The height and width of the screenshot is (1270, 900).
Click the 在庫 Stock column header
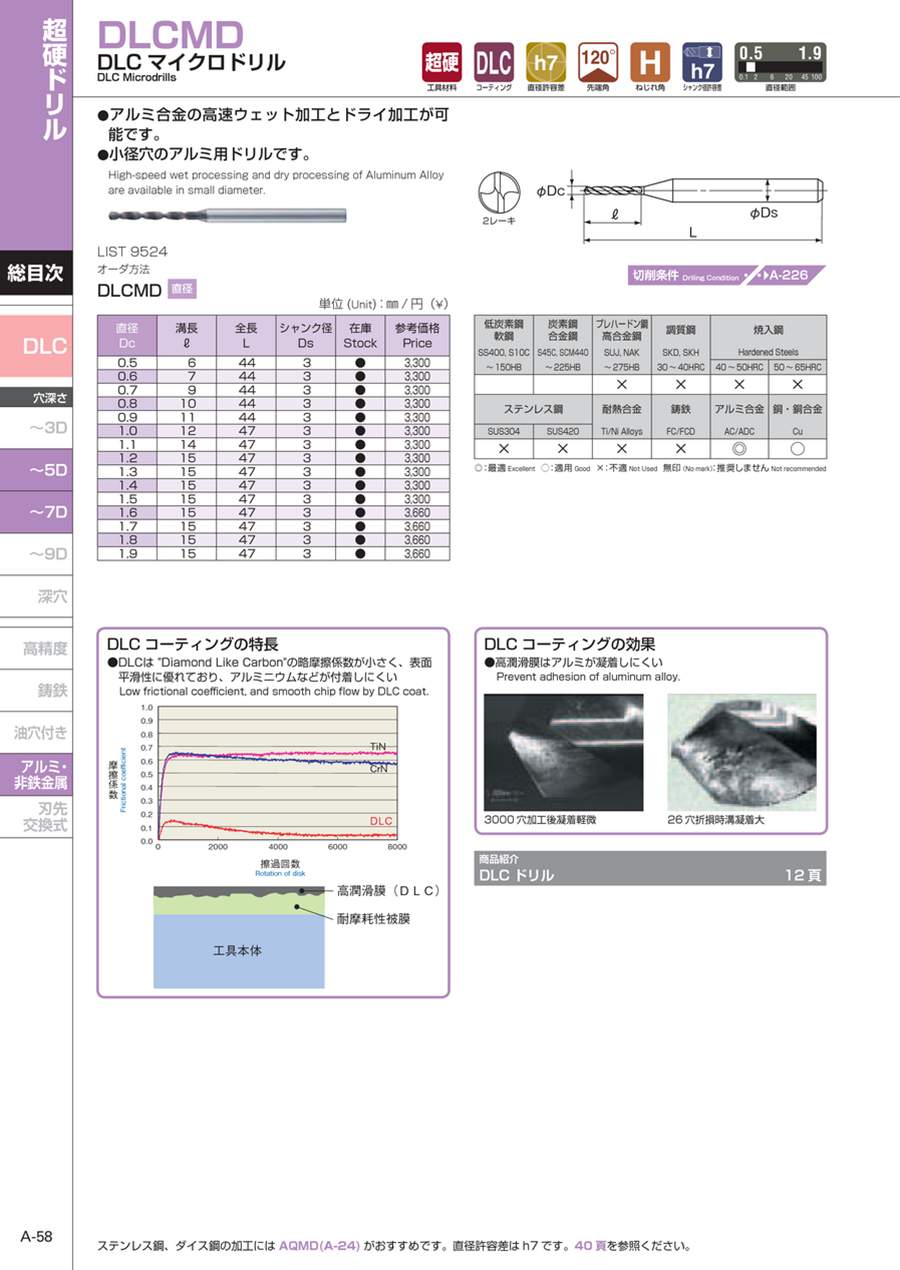click(x=360, y=335)
